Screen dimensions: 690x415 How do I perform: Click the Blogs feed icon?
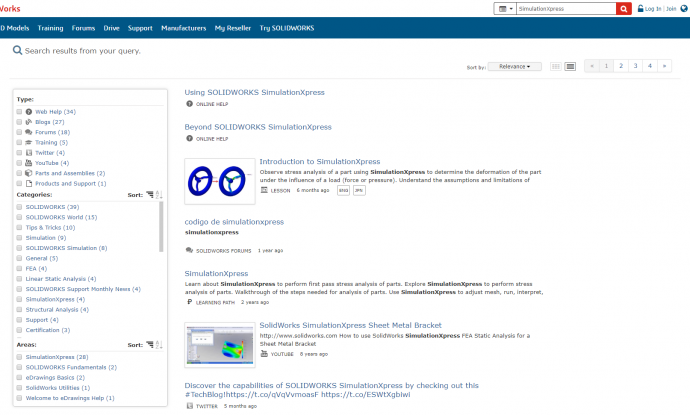(x=29, y=122)
